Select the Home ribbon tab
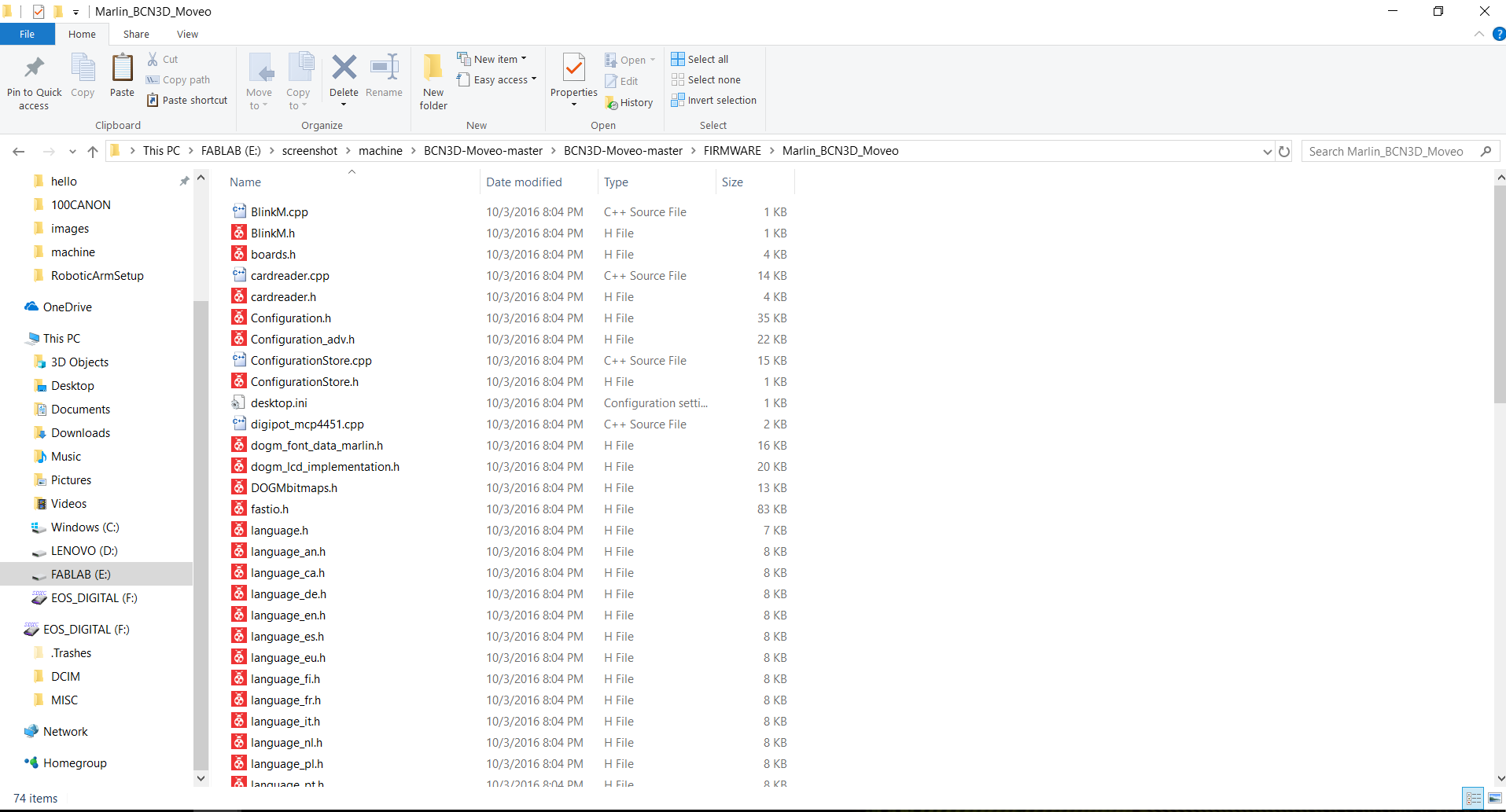The width and height of the screenshot is (1506, 812). pyautogui.click(x=82, y=34)
